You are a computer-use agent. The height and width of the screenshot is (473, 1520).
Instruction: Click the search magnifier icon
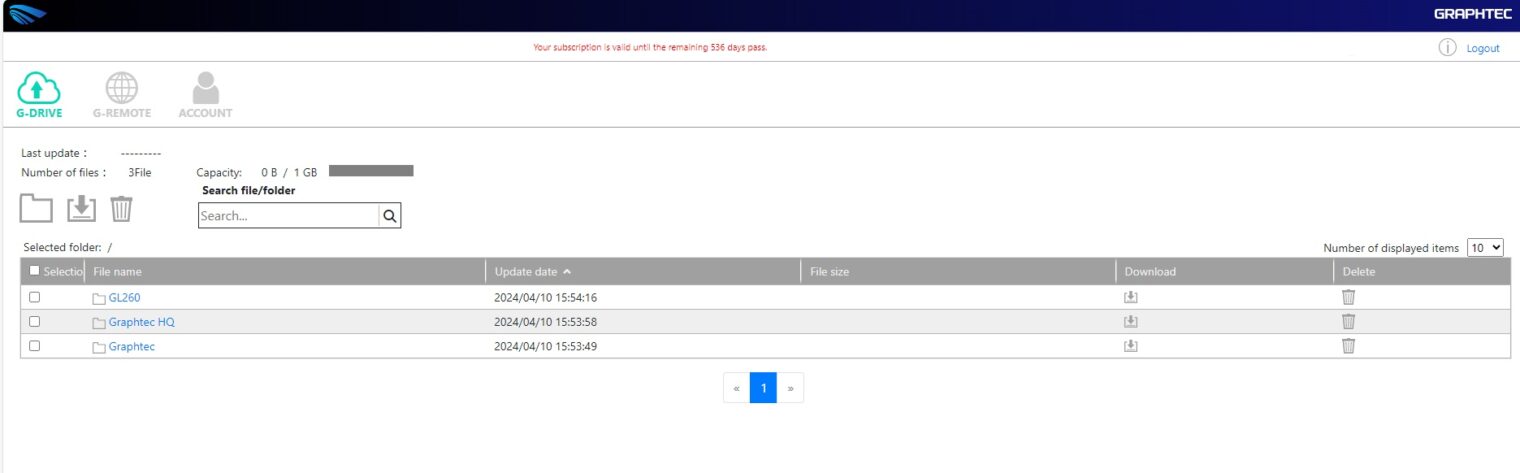pyautogui.click(x=389, y=215)
